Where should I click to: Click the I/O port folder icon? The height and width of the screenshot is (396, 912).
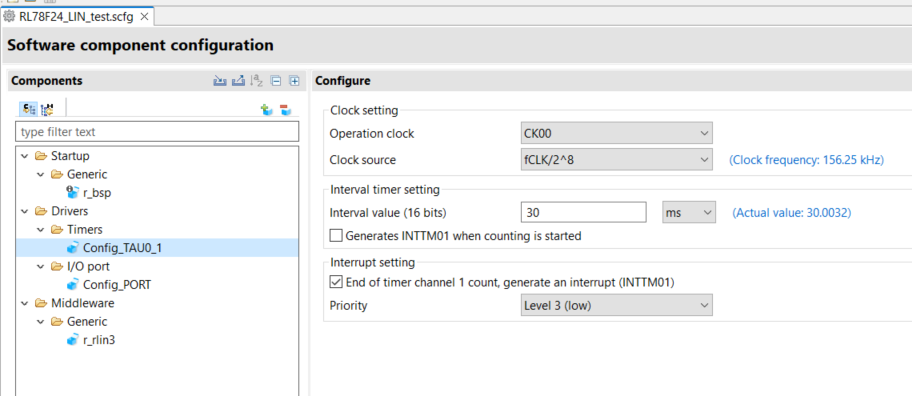tap(56, 267)
